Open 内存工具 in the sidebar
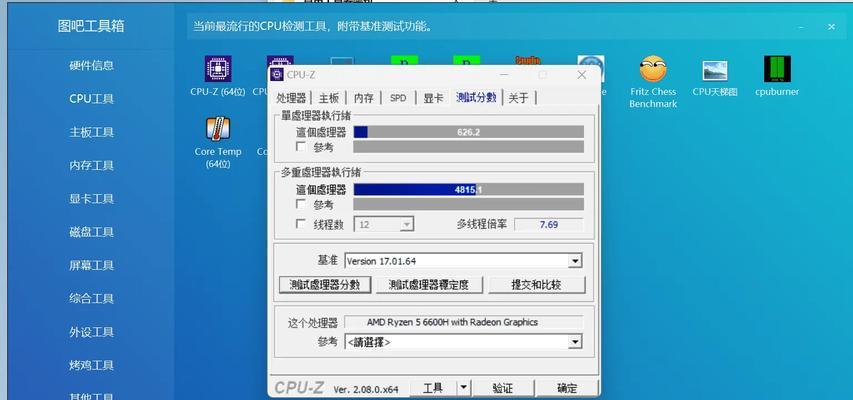 91,165
